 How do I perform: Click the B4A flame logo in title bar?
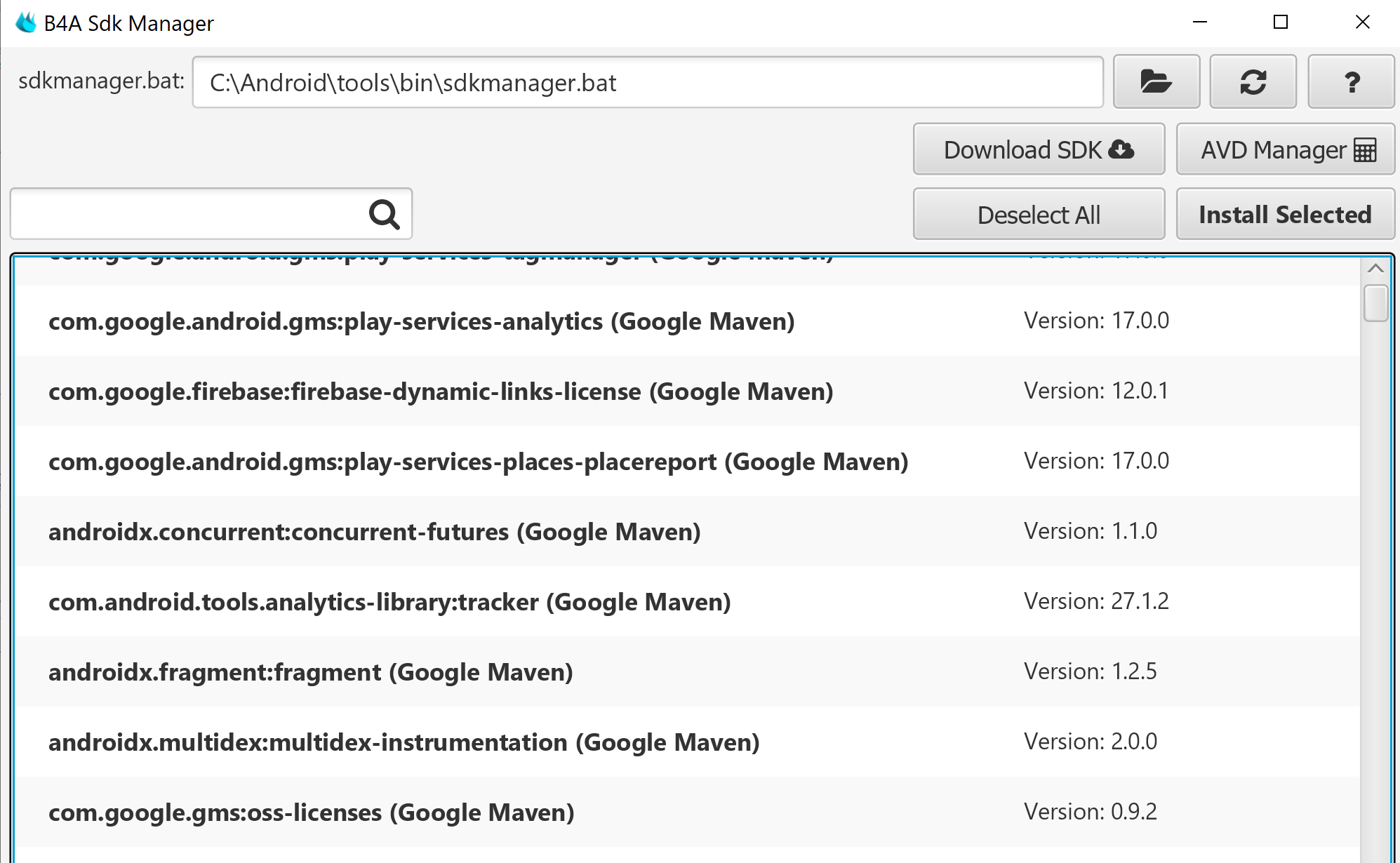[26, 22]
